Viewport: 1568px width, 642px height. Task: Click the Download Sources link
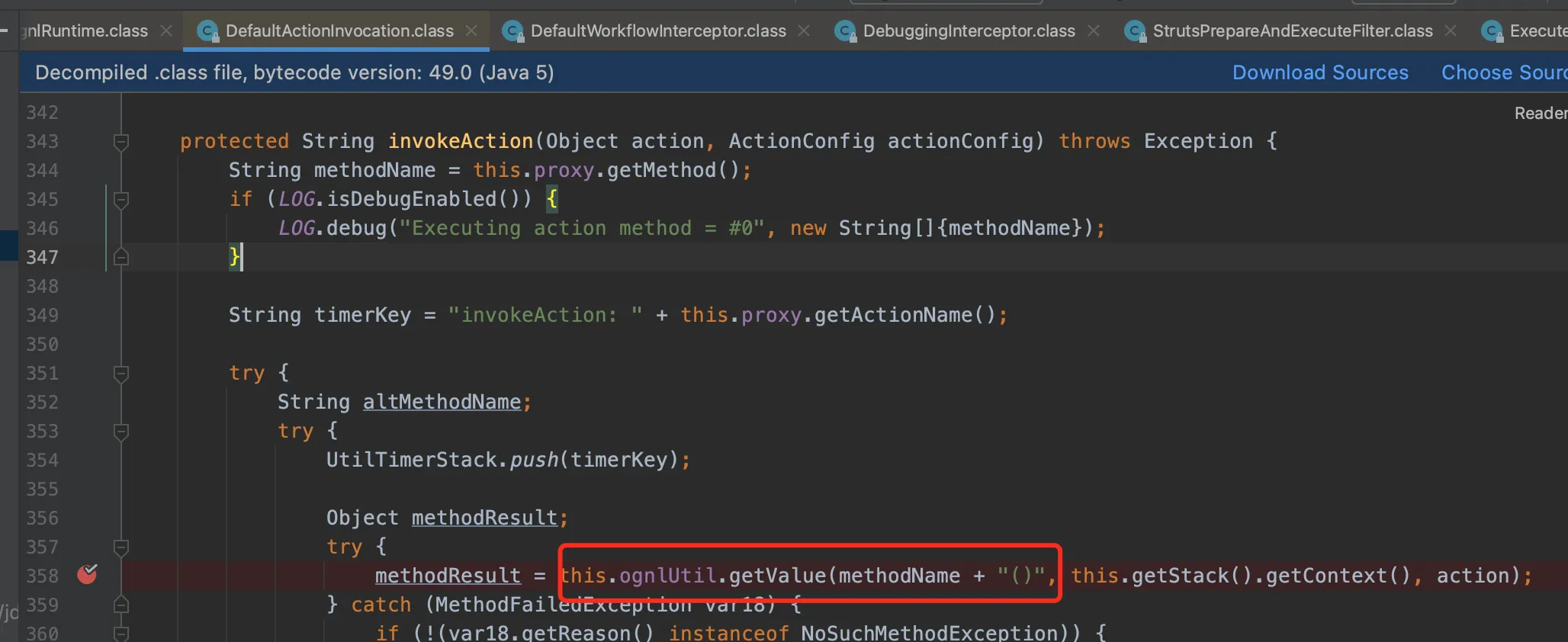[x=1320, y=72]
